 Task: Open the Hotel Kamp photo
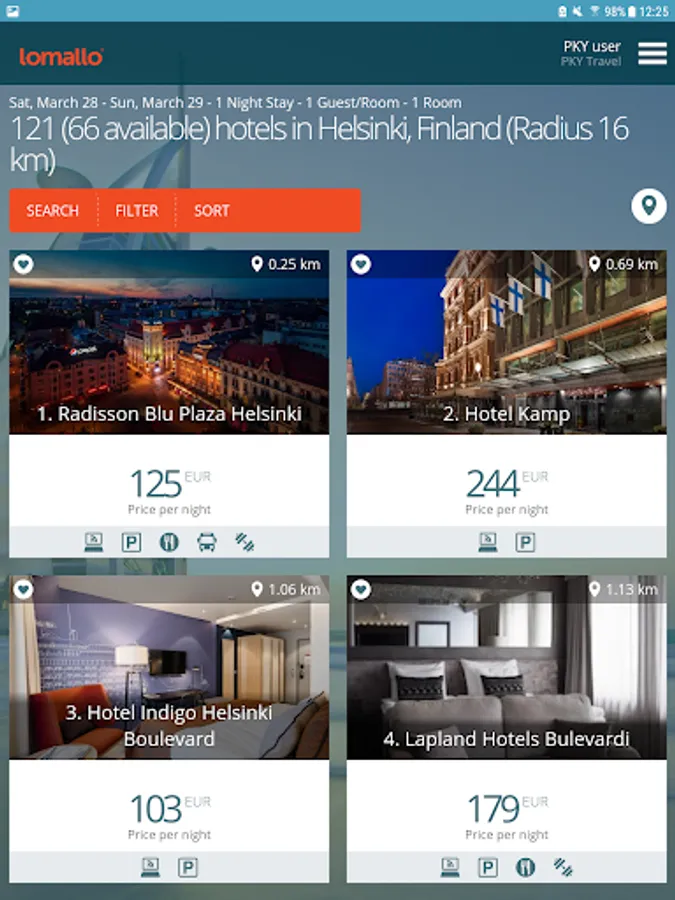pos(507,342)
